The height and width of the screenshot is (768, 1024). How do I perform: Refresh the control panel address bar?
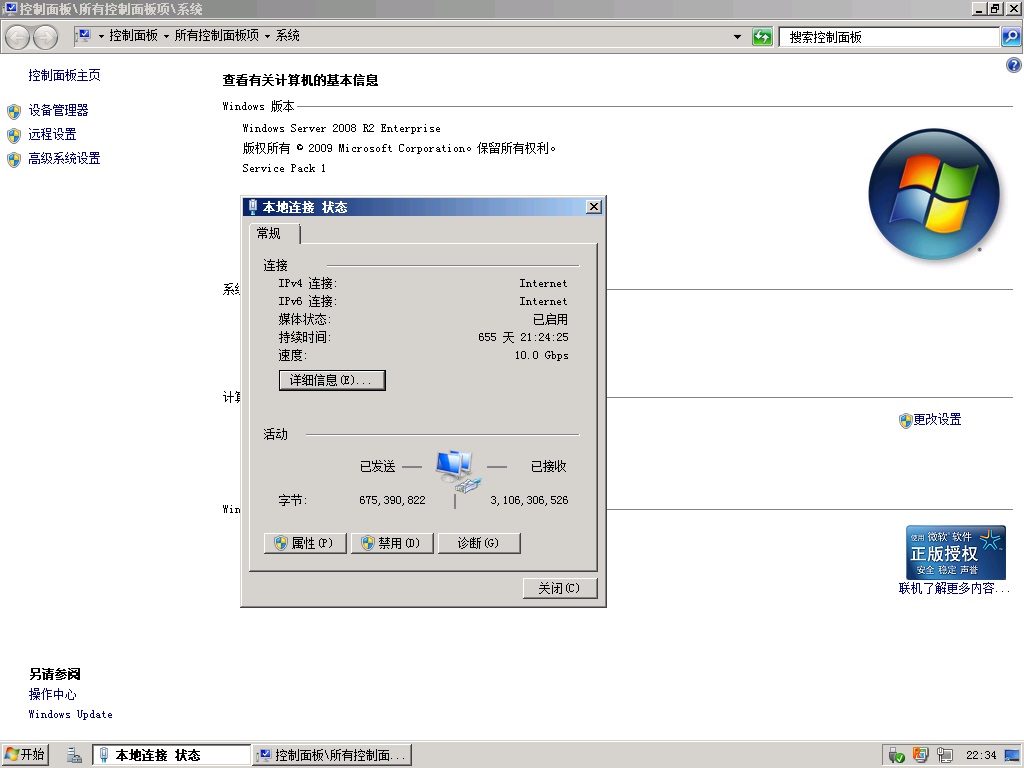tap(762, 37)
